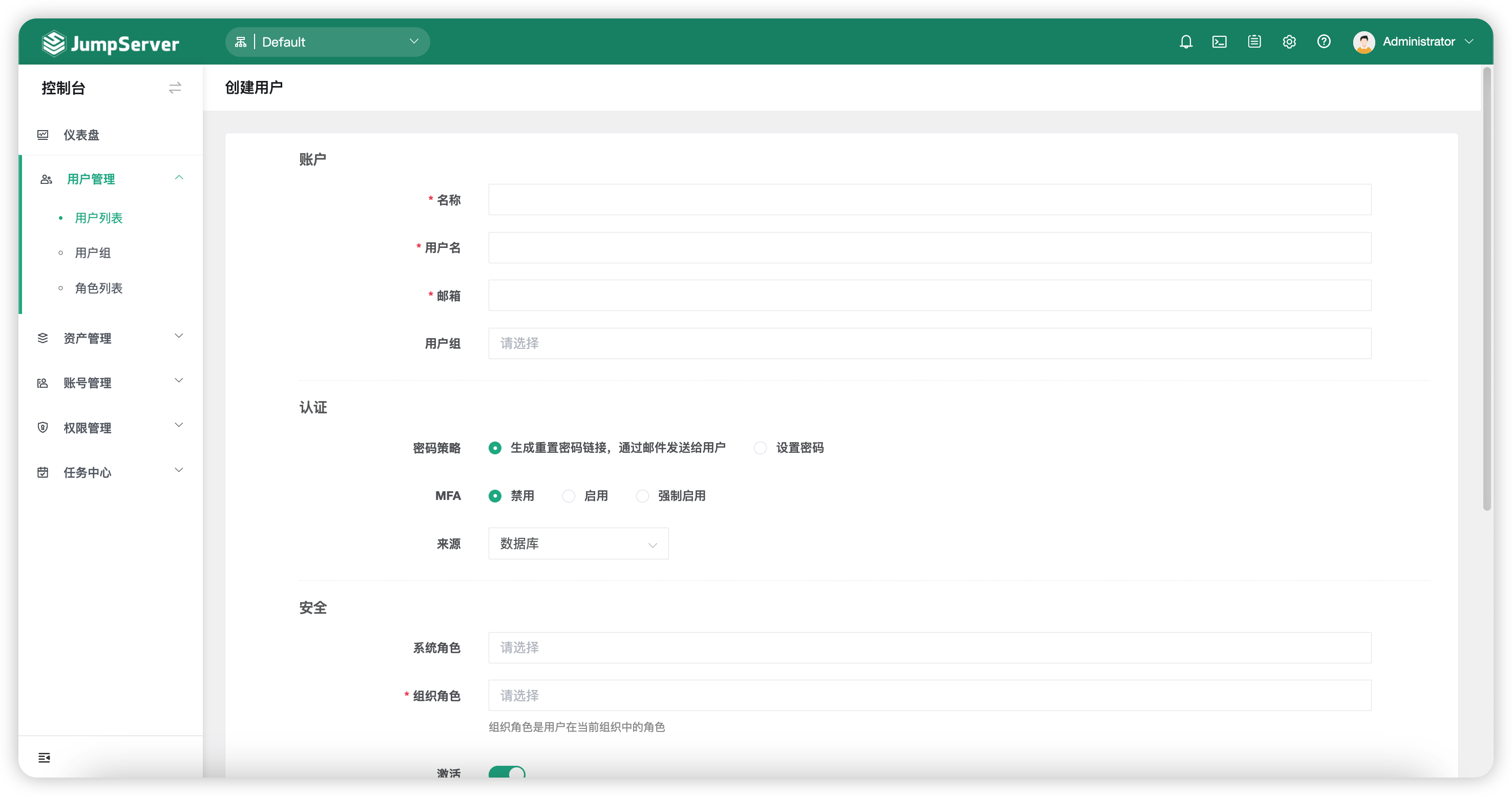Screen dimensions: 1512x796
Task: Click the help question mark icon
Action: pos(1324,41)
